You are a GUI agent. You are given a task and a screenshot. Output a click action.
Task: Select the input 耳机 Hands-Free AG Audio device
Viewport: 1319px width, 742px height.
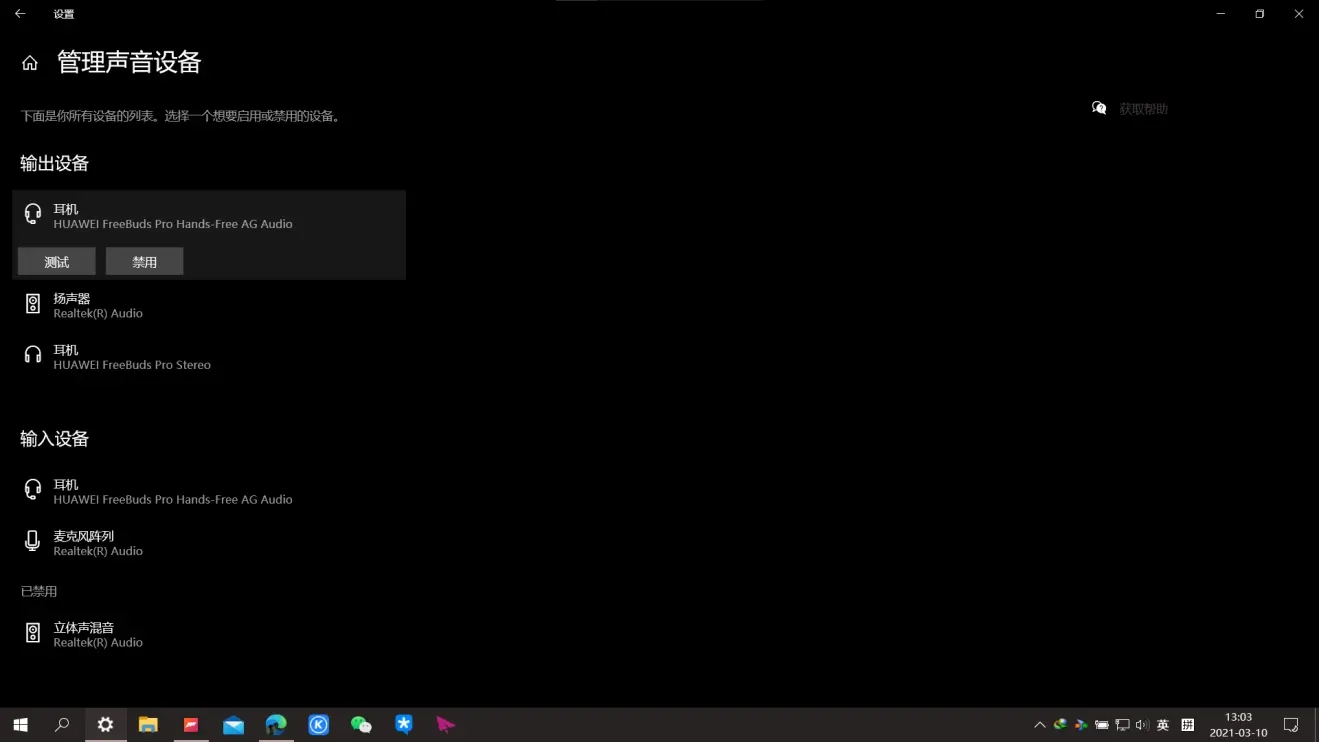(x=209, y=491)
